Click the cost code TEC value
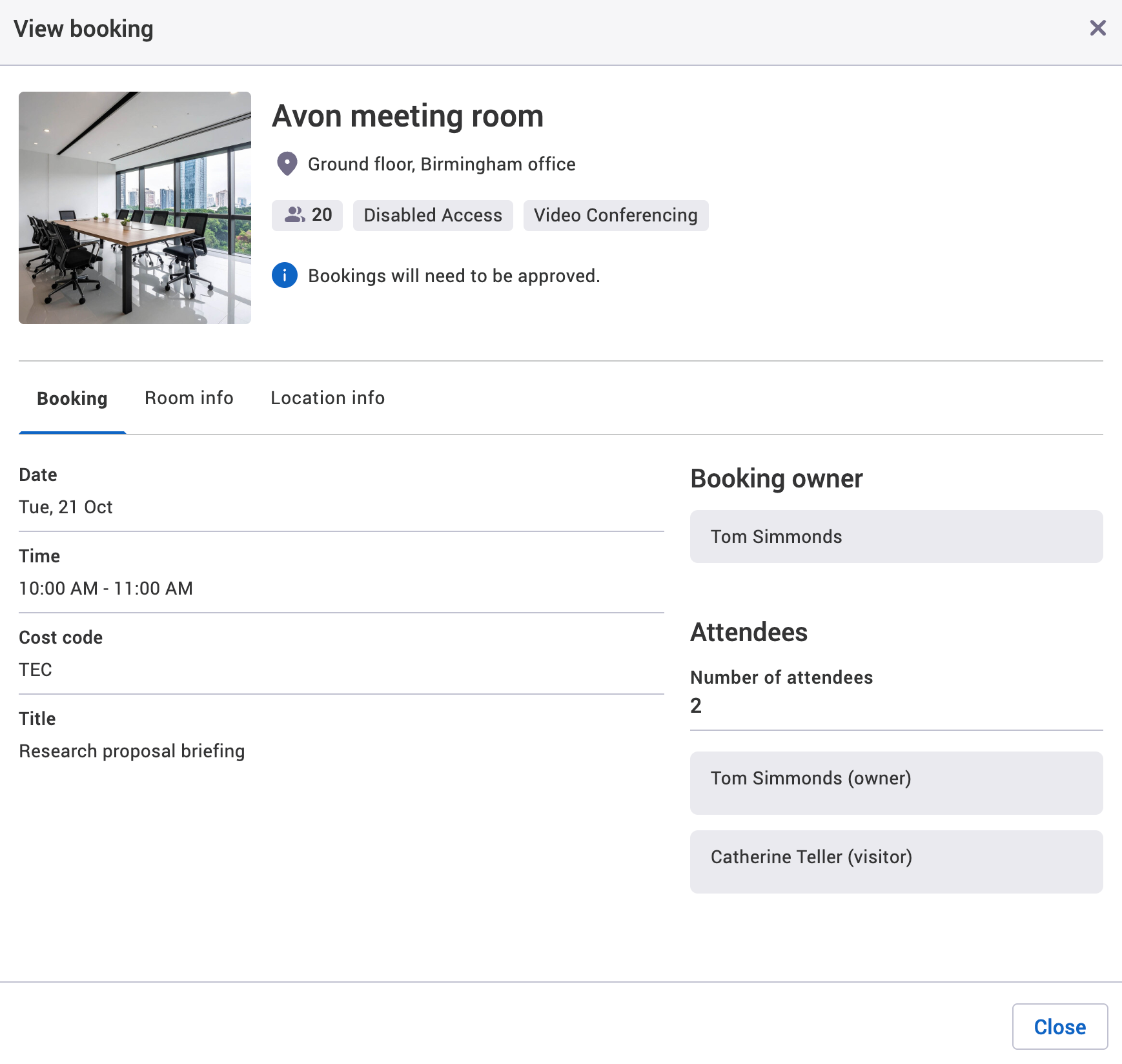Screen dimensions: 1122x1064 pyautogui.click(x=36, y=670)
